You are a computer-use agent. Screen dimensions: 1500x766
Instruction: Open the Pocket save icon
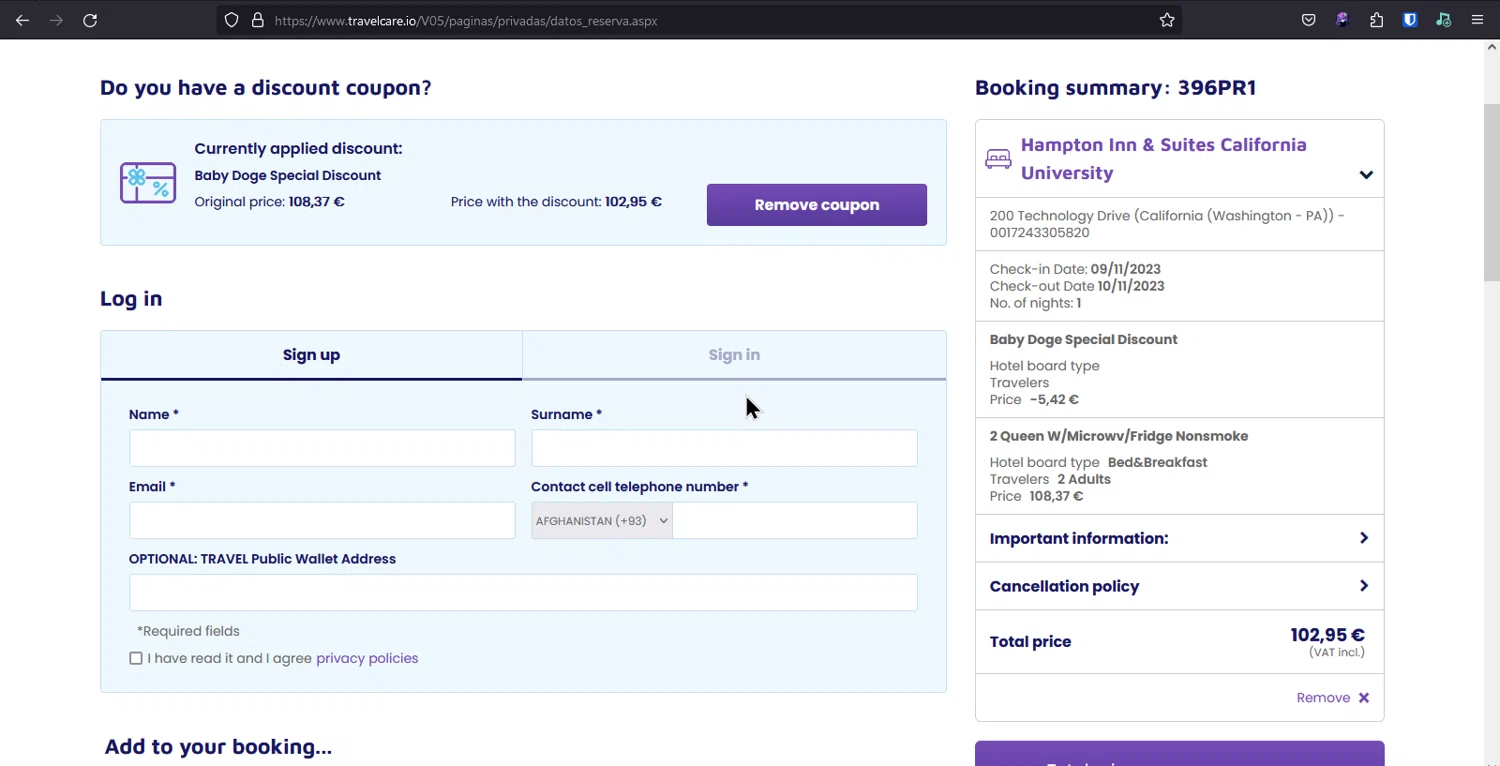coord(1308,20)
